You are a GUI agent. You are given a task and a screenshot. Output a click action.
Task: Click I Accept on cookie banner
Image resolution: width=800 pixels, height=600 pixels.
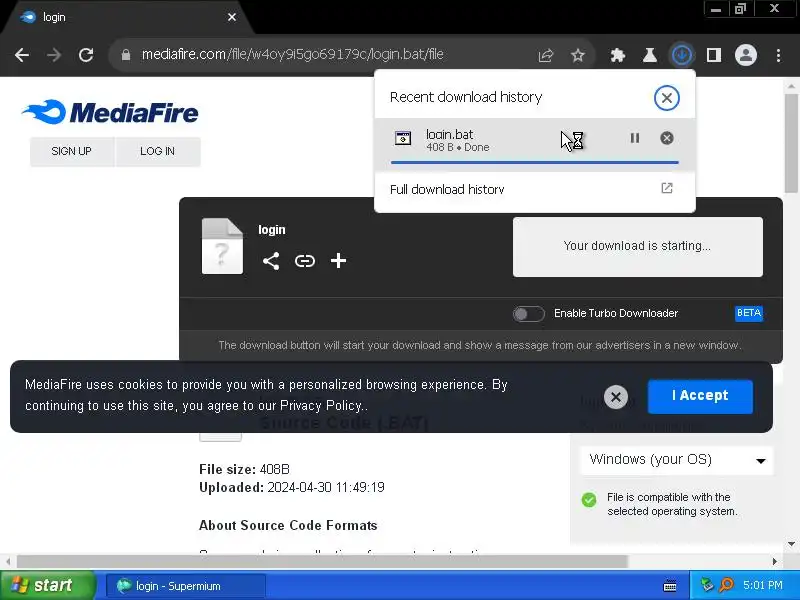[x=700, y=396]
